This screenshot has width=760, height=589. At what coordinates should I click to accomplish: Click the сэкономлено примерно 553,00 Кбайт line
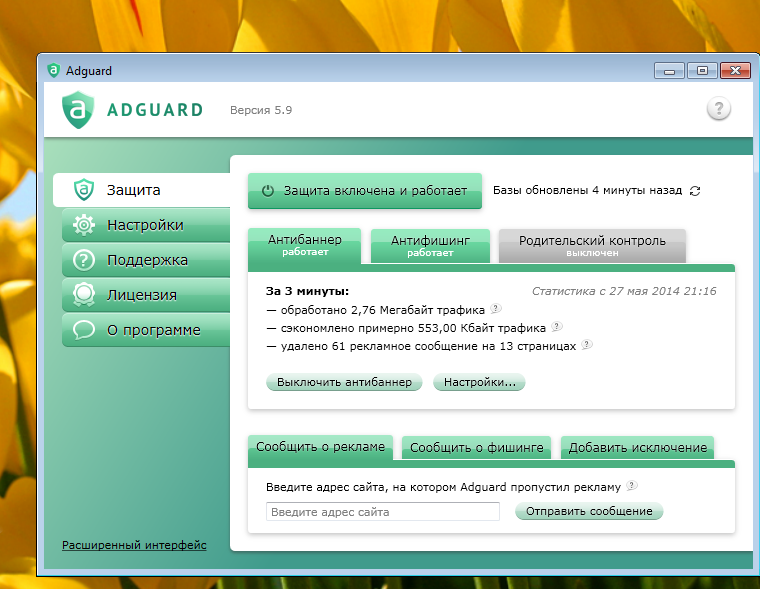coord(406,328)
